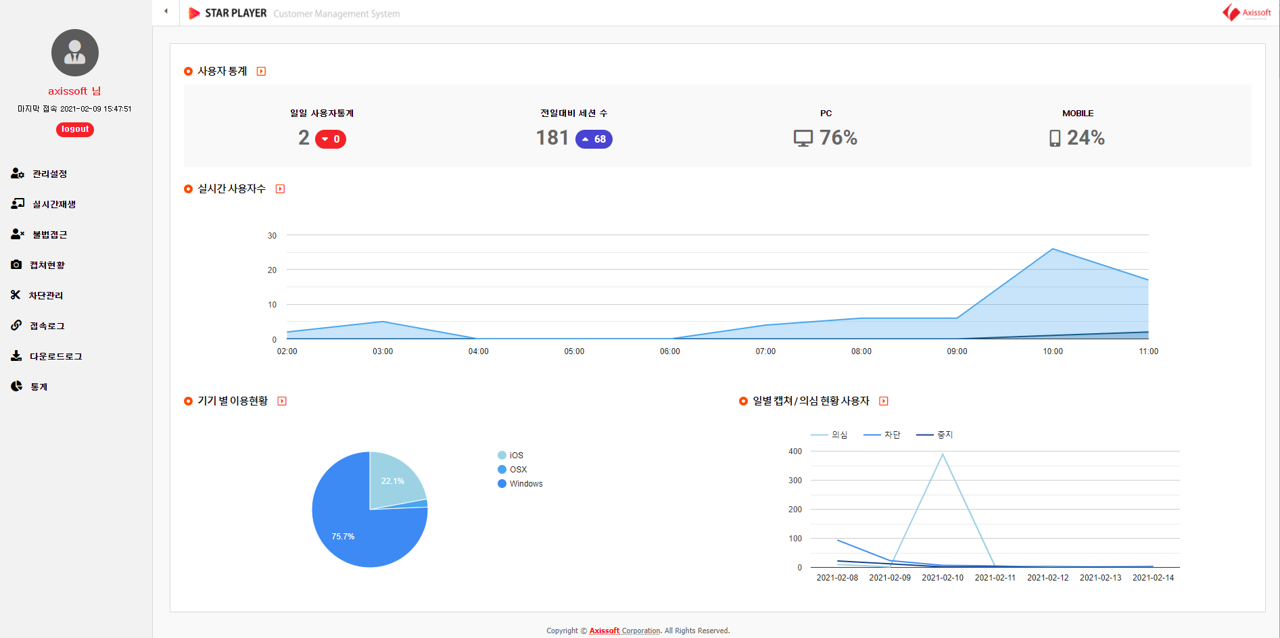
Task: Expand 실시간 사용자수 details arrow icon
Action: click(x=280, y=189)
